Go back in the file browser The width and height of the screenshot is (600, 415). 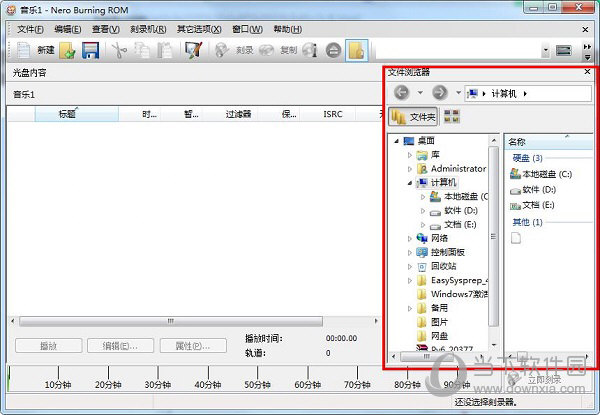click(401, 92)
